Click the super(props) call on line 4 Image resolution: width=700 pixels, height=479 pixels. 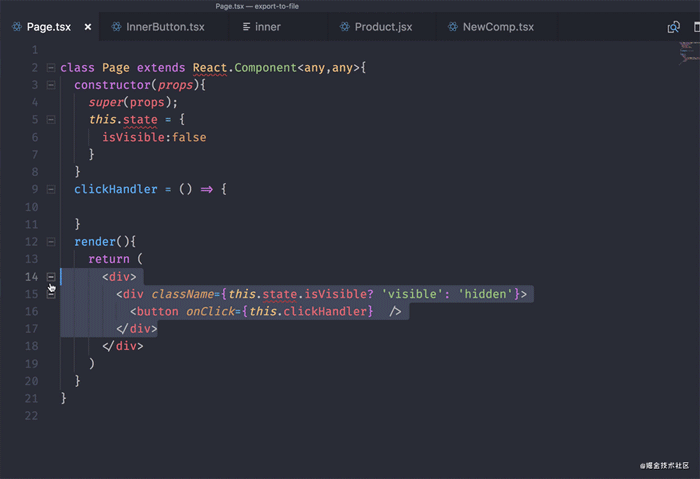pyautogui.click(x=132, y=102)
